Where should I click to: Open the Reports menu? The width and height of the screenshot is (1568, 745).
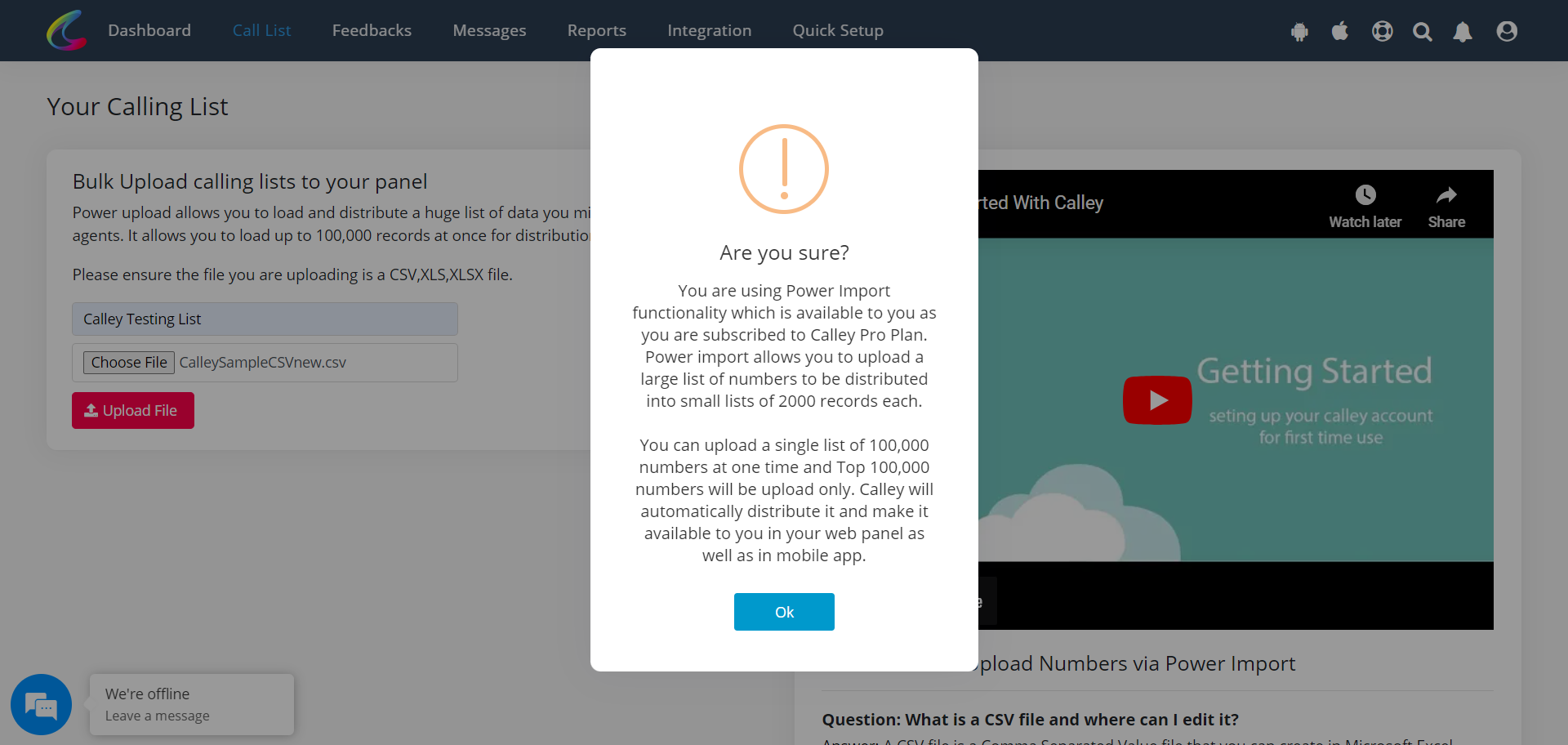tap(597, 30)
